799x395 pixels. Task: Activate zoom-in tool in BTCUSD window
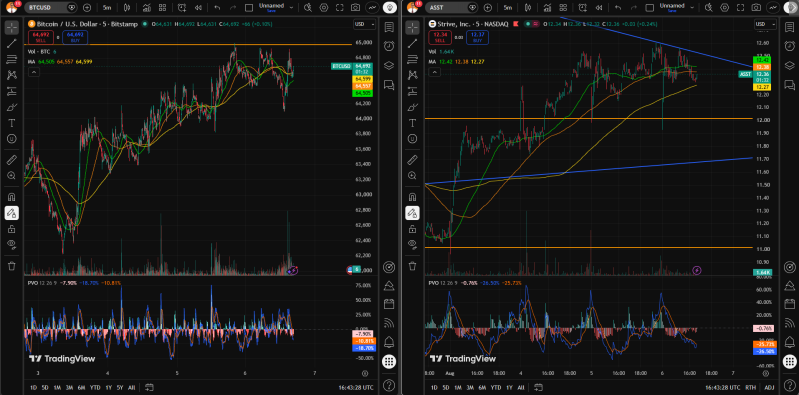click(11, 176)
